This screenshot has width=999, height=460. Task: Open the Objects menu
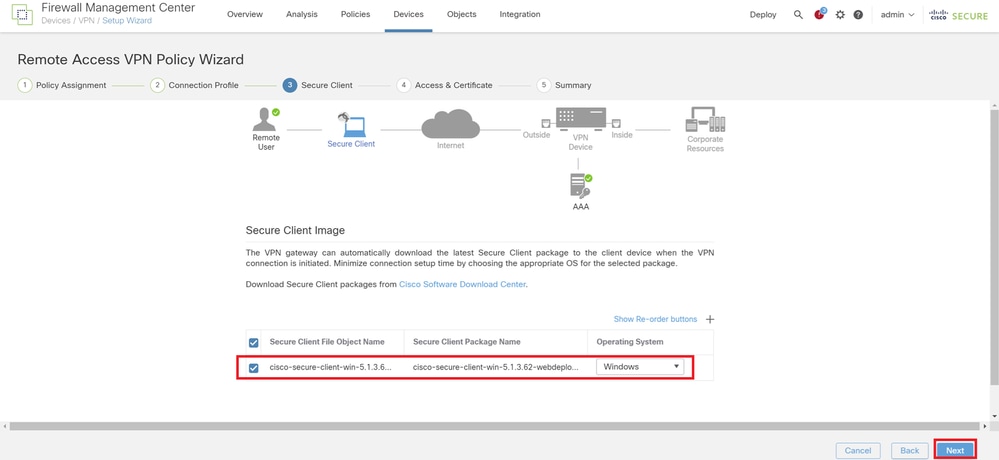tap(462, 14)
